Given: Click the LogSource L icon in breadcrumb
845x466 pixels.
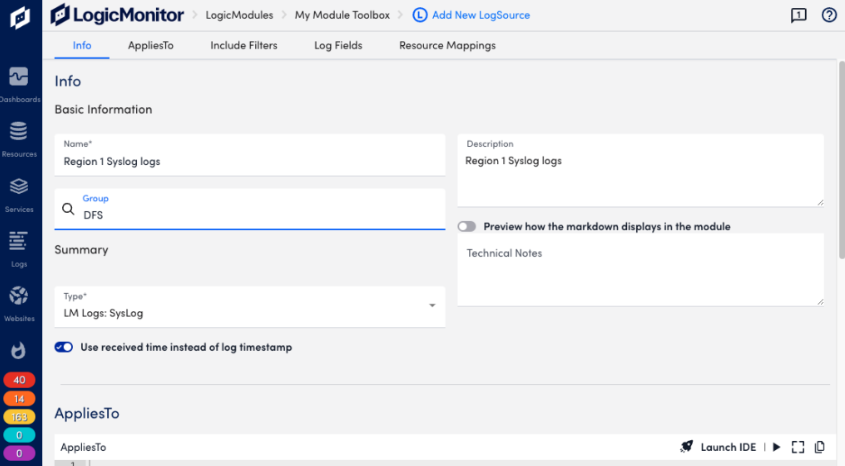Looking at the screenshot, I should [x=420, y=15].
